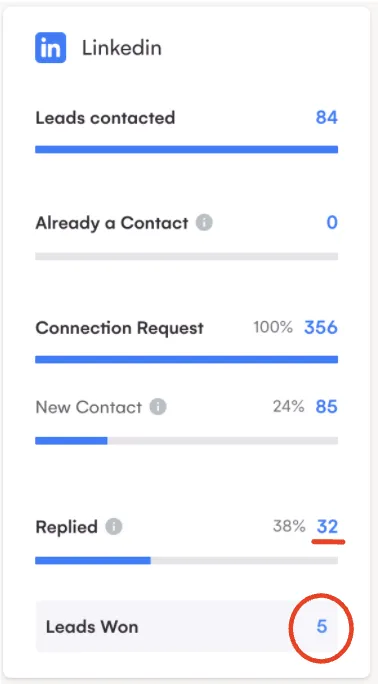
Task: Click info icon next to Replied
Action: (x=114, y=527)
